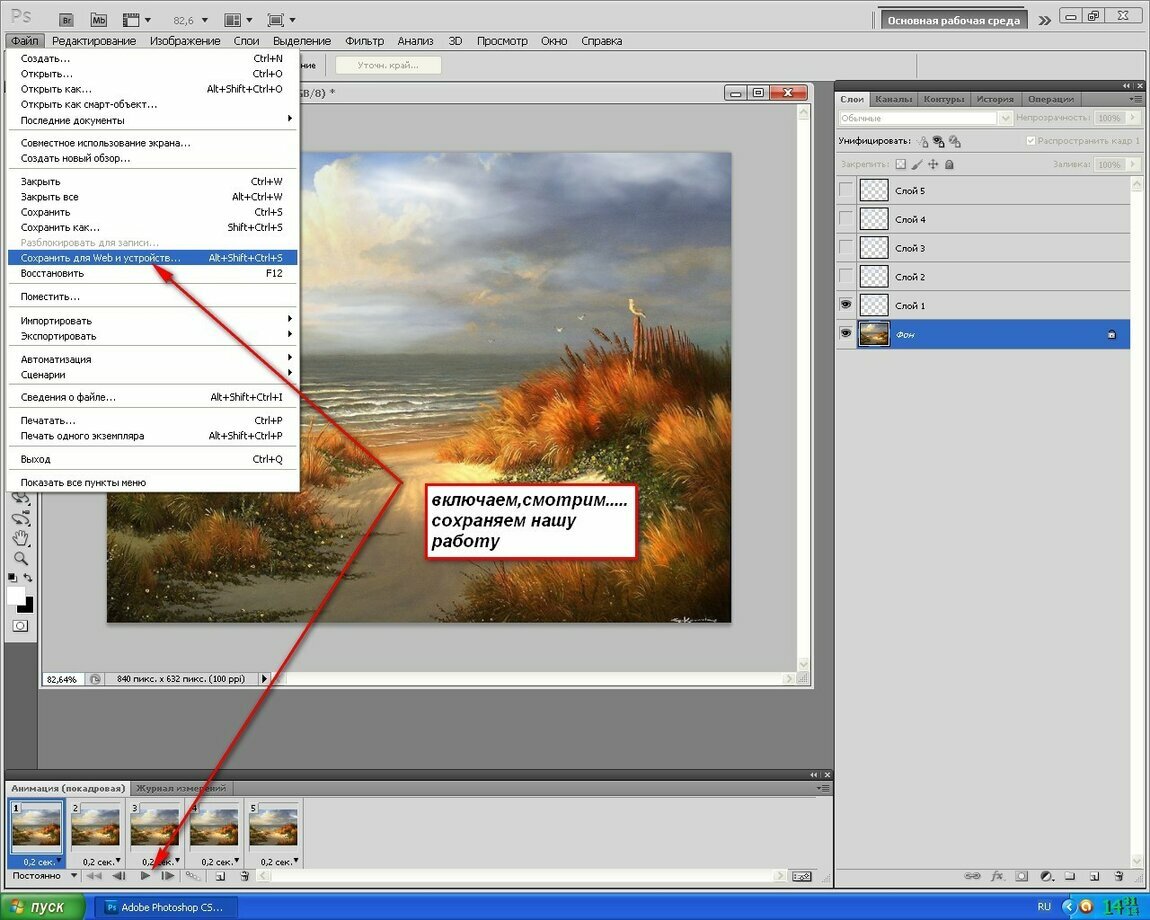The height and width of the screenshot is (920, 1150).
Task: Show layer Слой 4 visibility box
Action: click(x=846, y=219)
